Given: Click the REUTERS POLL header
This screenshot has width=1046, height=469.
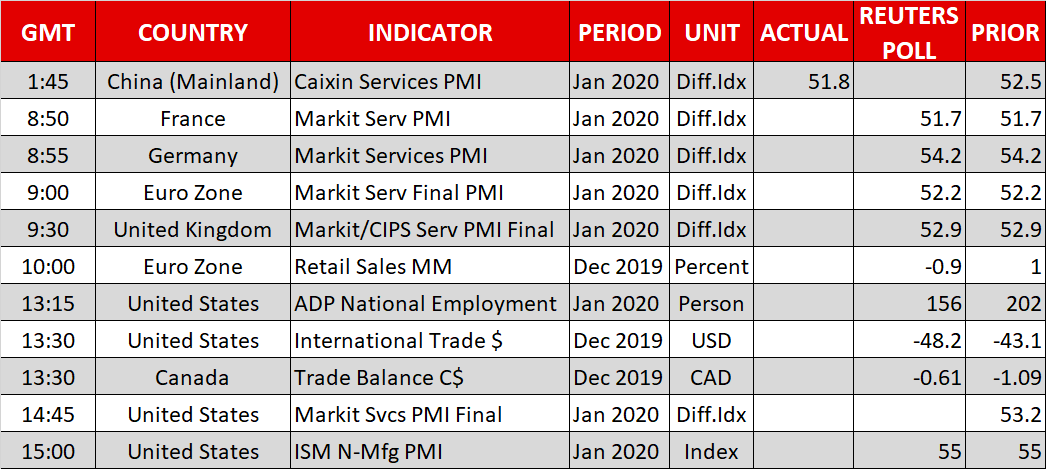Looking at the screenshot, I should (x=908, y=32).
